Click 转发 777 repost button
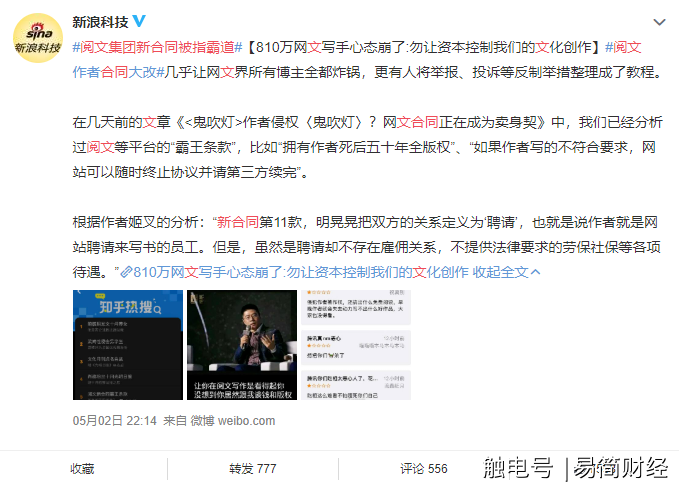The width and height of the screenshot is (679, 489). (x=252, y=469)
